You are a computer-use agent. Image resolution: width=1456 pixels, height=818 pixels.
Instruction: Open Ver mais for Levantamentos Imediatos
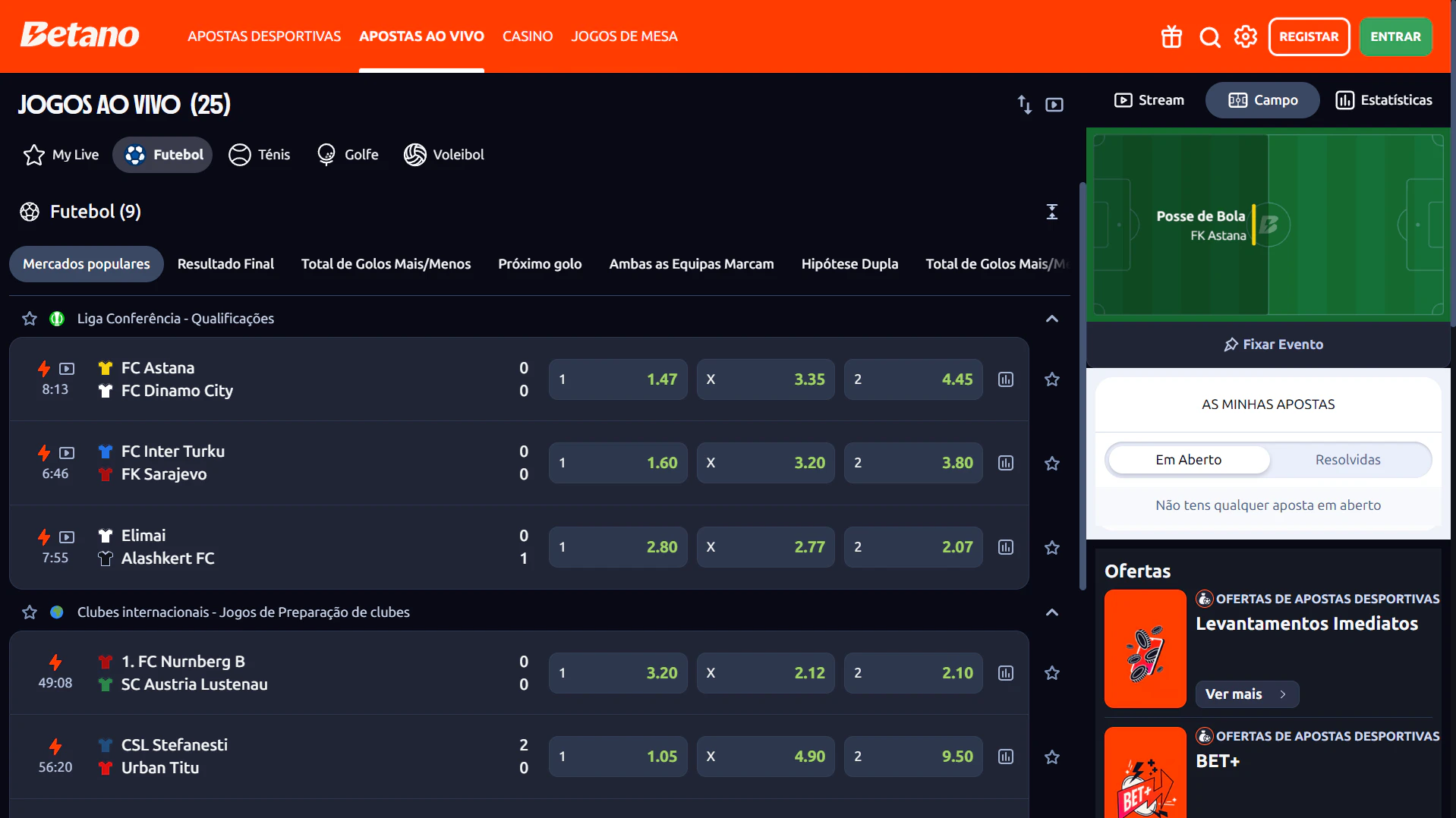pyautogui.click(x=1247, y=694)
